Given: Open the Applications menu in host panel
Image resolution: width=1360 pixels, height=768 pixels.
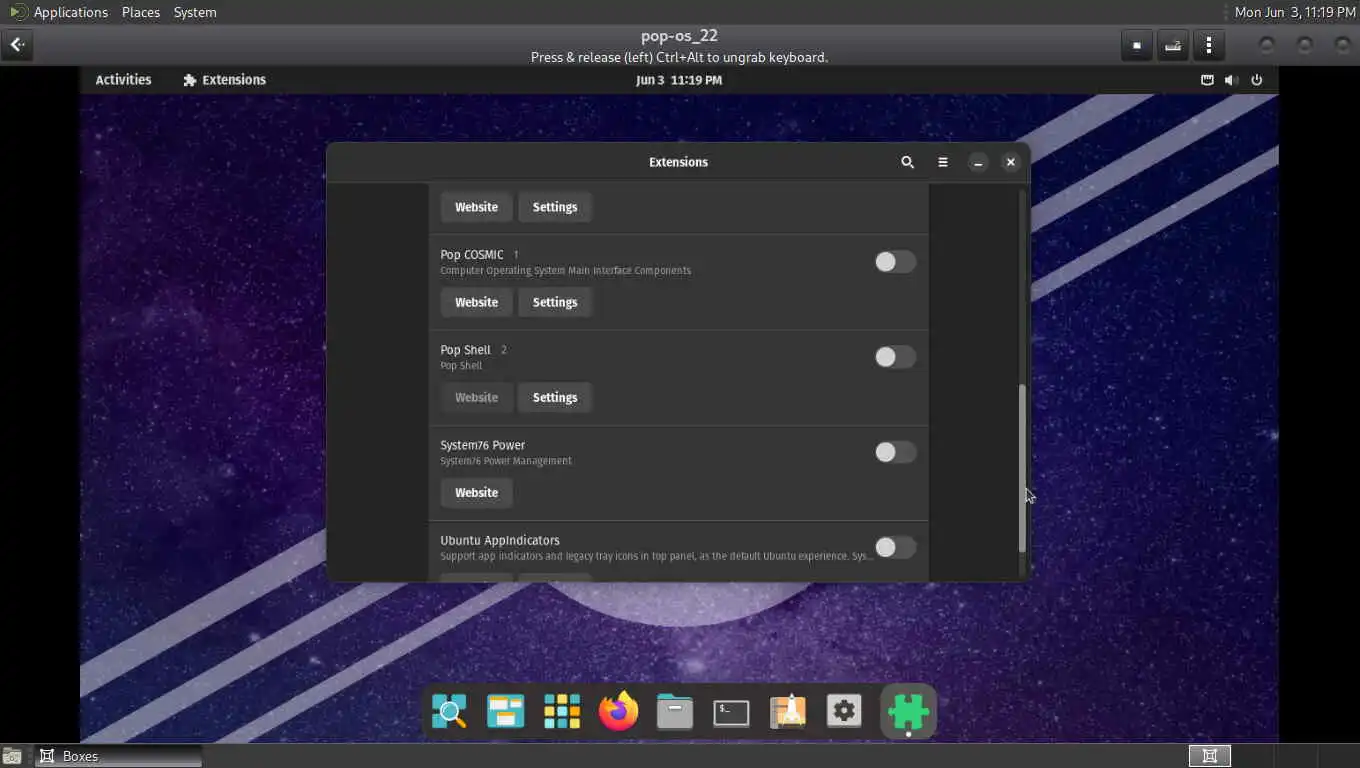Looking at the screenshot, I should point(70,12).
